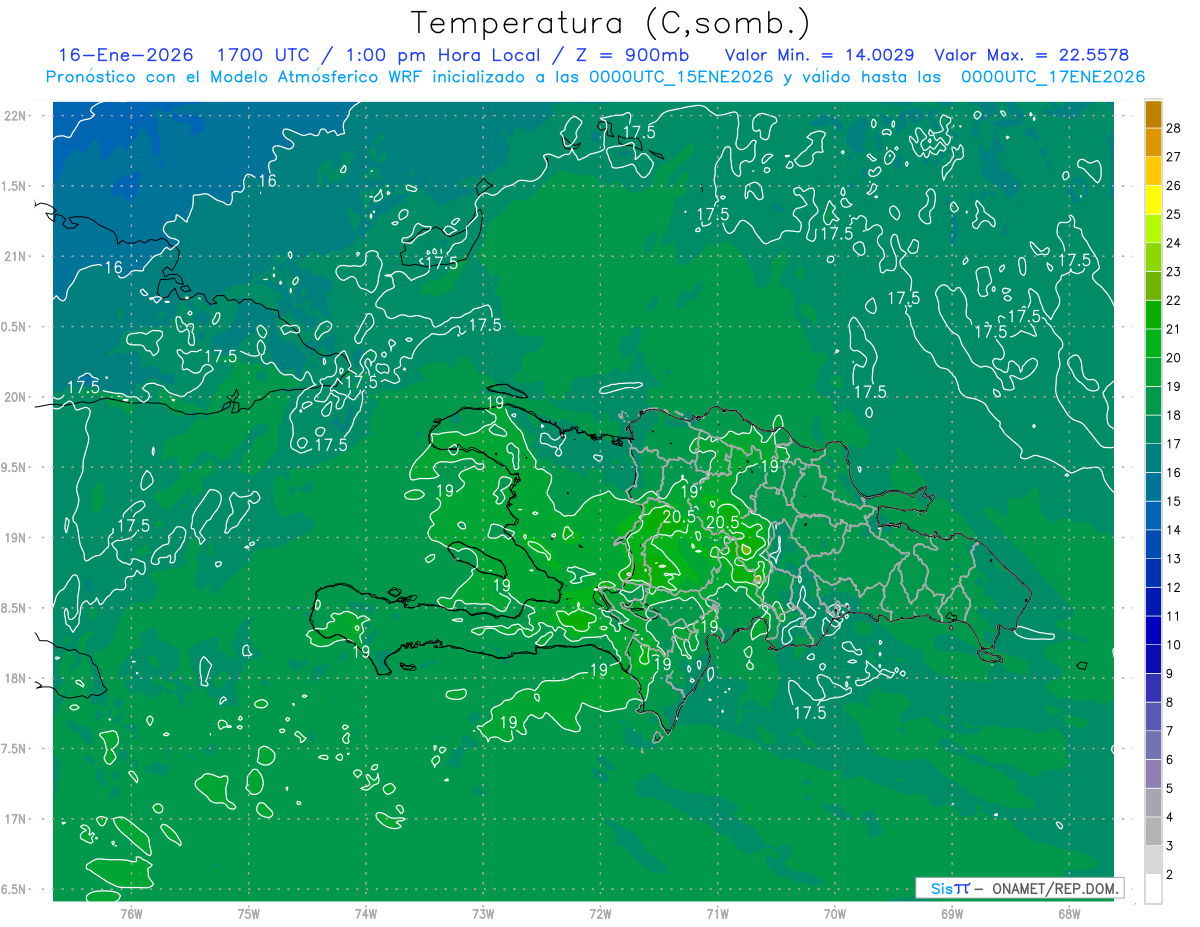Click the orange swatch between 27 and 28
Image resolution: width=1200 pixels, height=927 pixels.
1153,142
